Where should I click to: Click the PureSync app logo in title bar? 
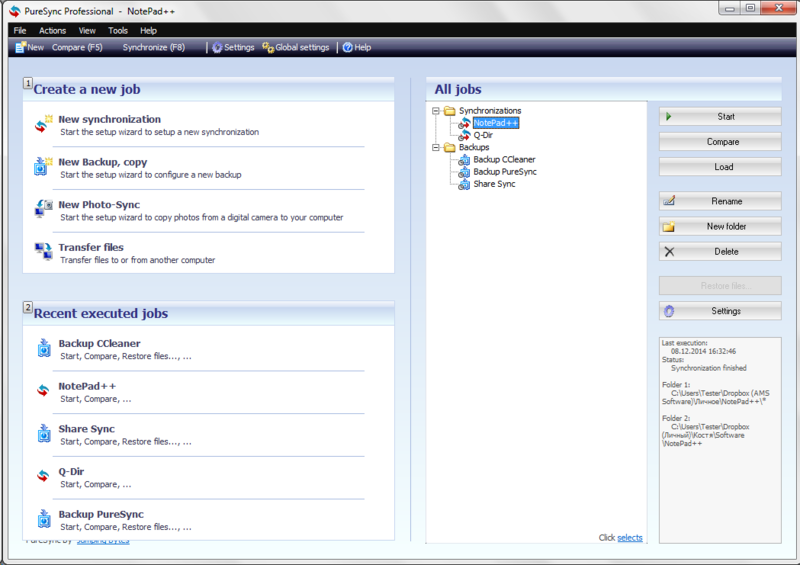15,11
